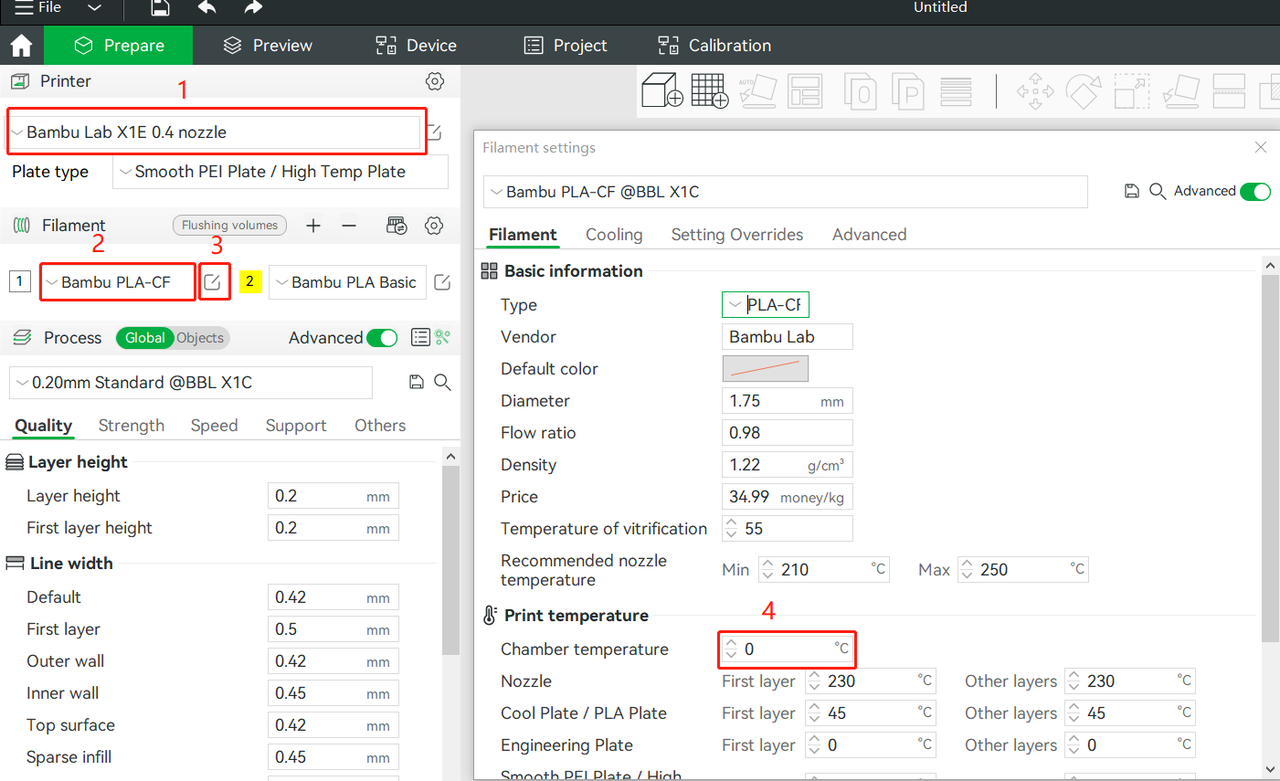
Task: Open the Calibration tab
Action: tap(714, 45)
